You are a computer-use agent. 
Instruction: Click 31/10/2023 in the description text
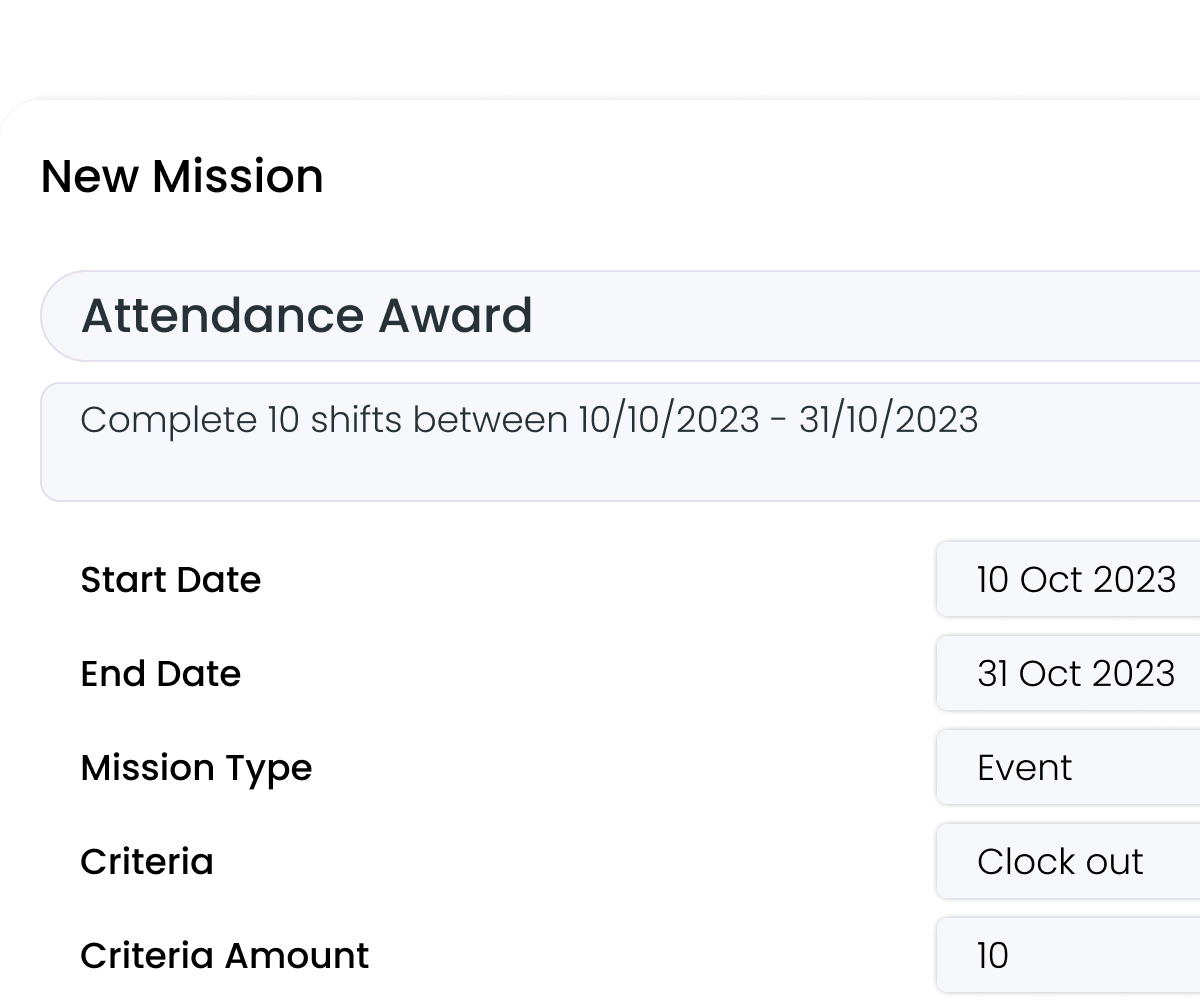click(888, 420)
